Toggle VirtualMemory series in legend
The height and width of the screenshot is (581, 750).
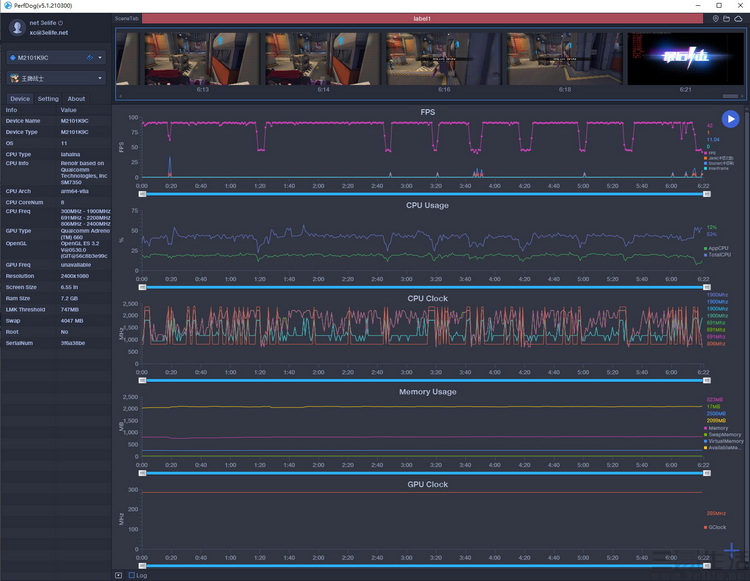pos(724,441)
